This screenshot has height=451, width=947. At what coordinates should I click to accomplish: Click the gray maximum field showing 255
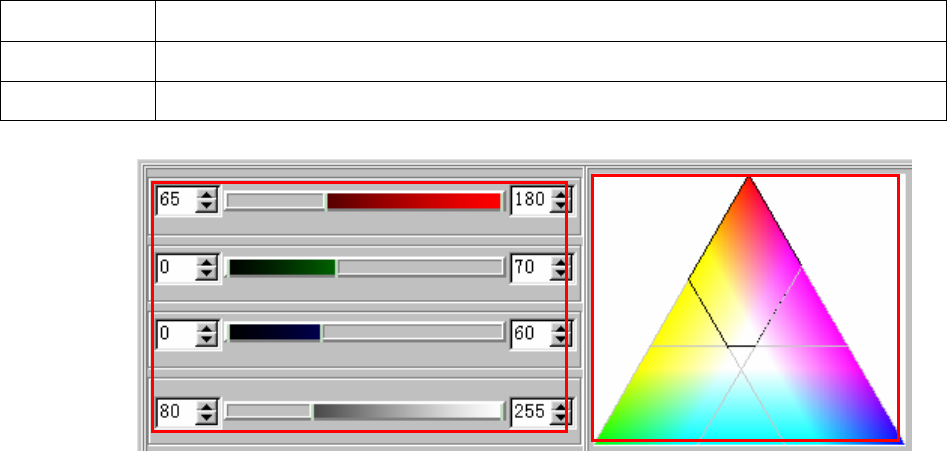530,412
